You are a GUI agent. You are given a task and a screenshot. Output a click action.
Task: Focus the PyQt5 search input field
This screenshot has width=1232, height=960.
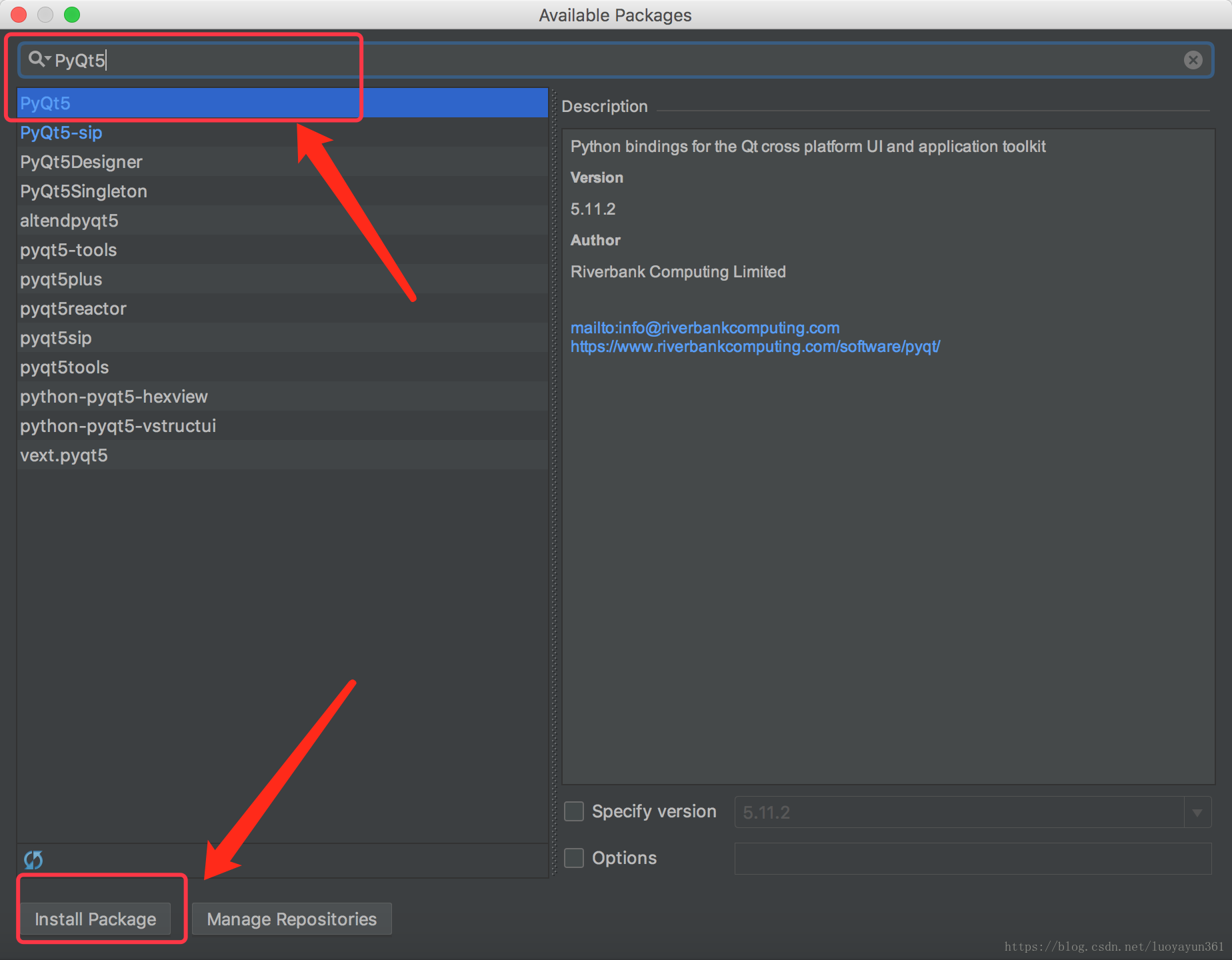(x=615, y=60)
